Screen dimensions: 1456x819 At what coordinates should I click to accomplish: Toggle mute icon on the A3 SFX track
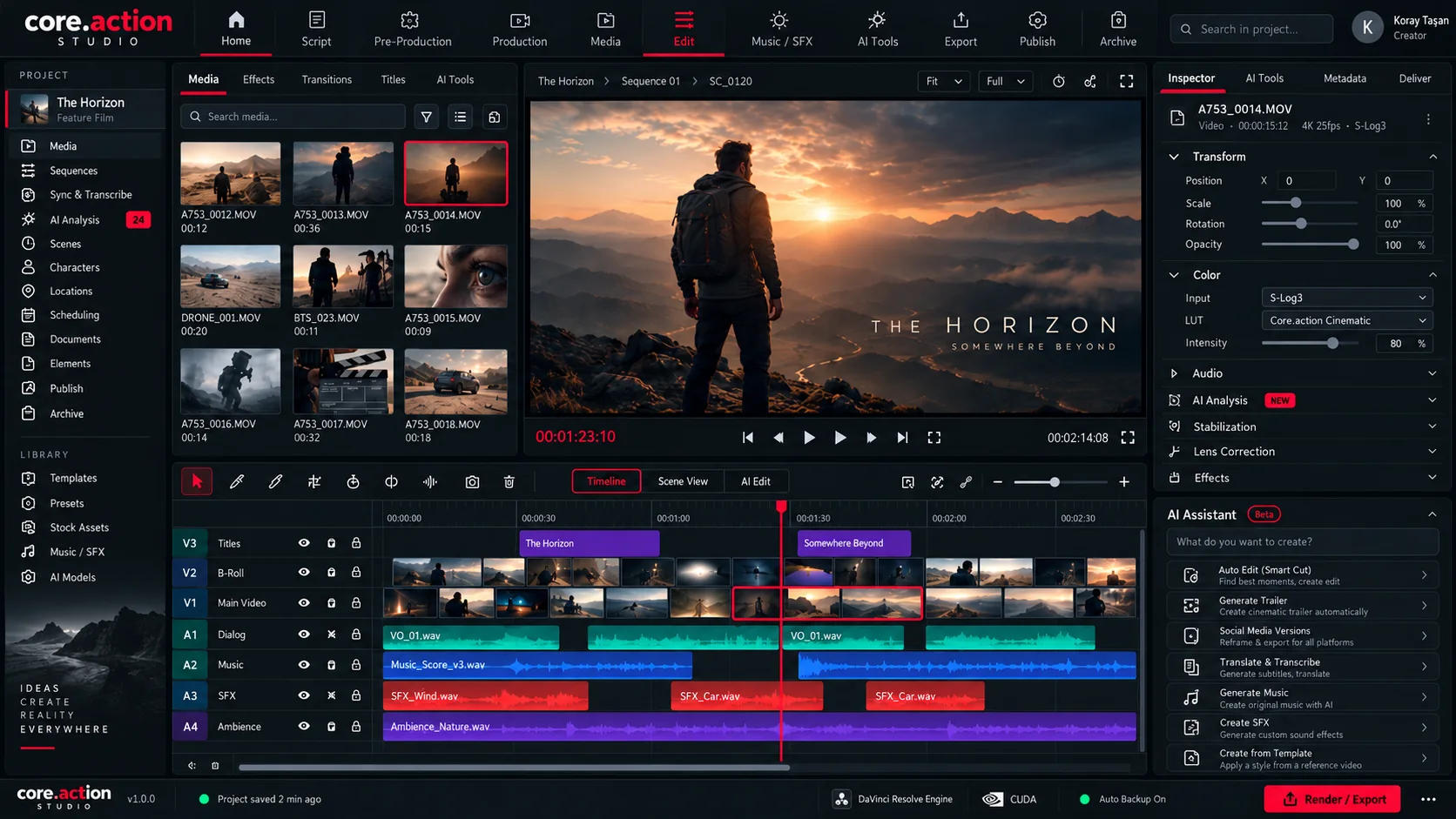click(x=332, y=695)
